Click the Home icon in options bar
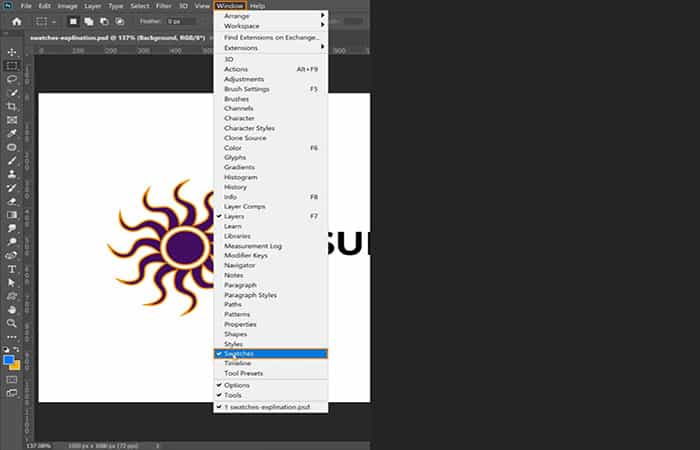Viewport: 700px width, 450px height. click(16, 20)
